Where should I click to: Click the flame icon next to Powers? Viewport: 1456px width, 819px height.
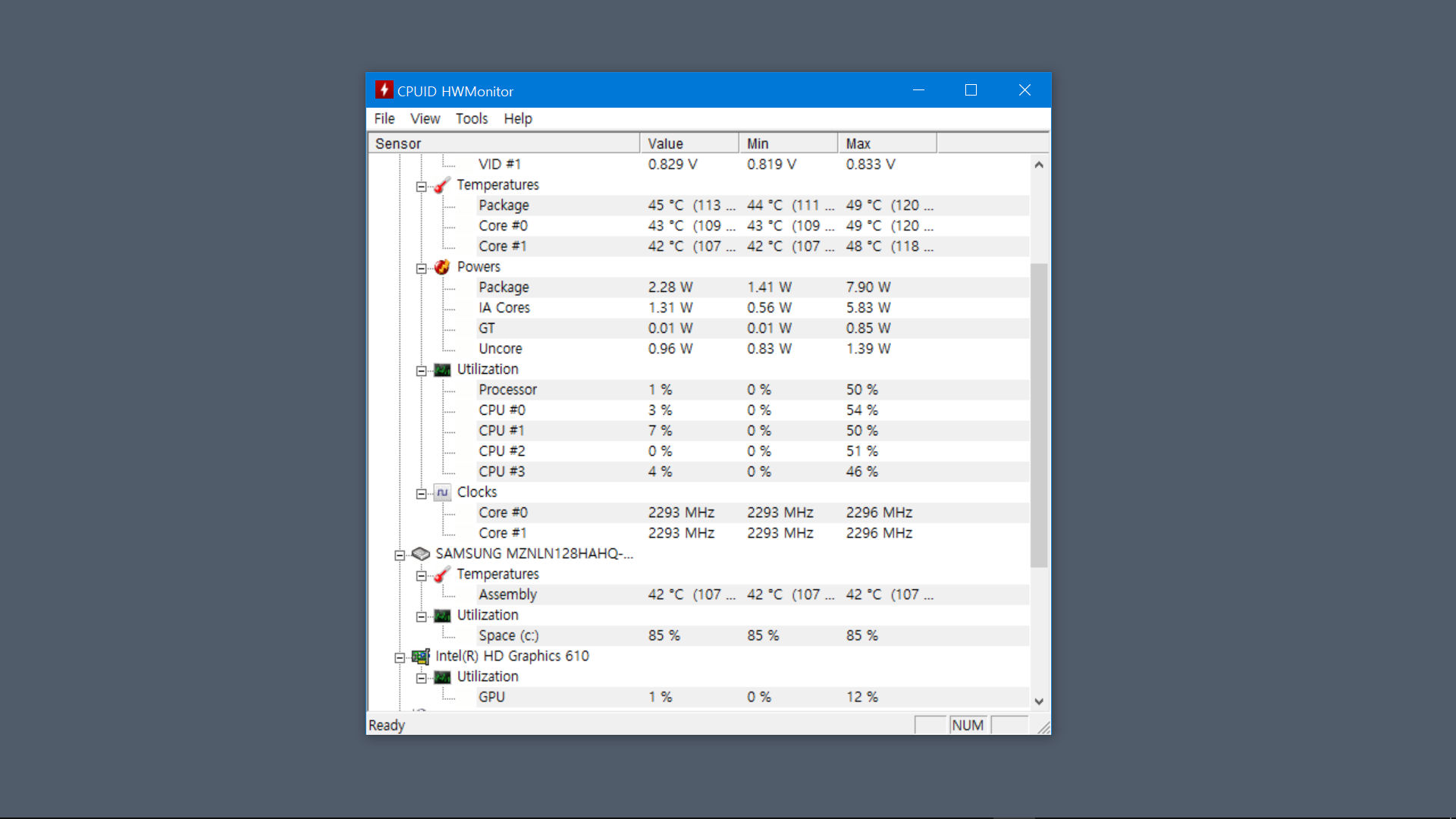tap(442, 267)
